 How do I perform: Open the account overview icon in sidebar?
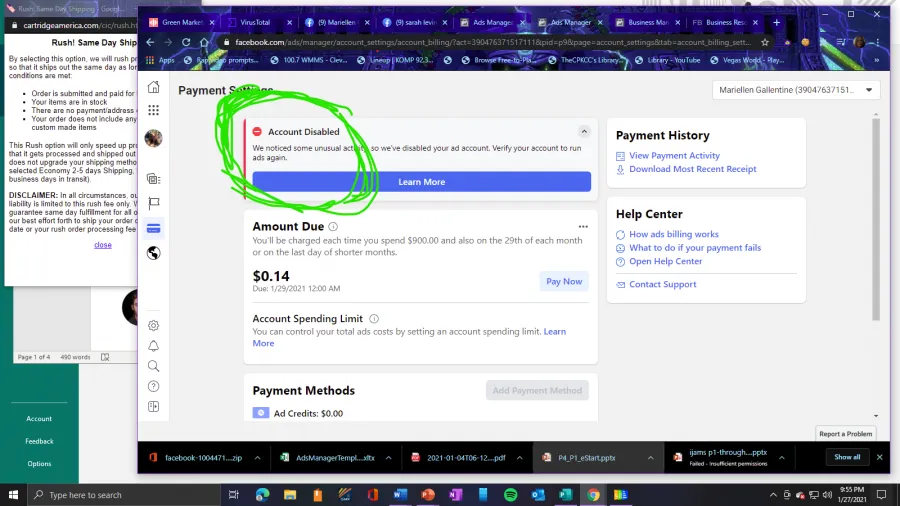click(x=153, y=179)
